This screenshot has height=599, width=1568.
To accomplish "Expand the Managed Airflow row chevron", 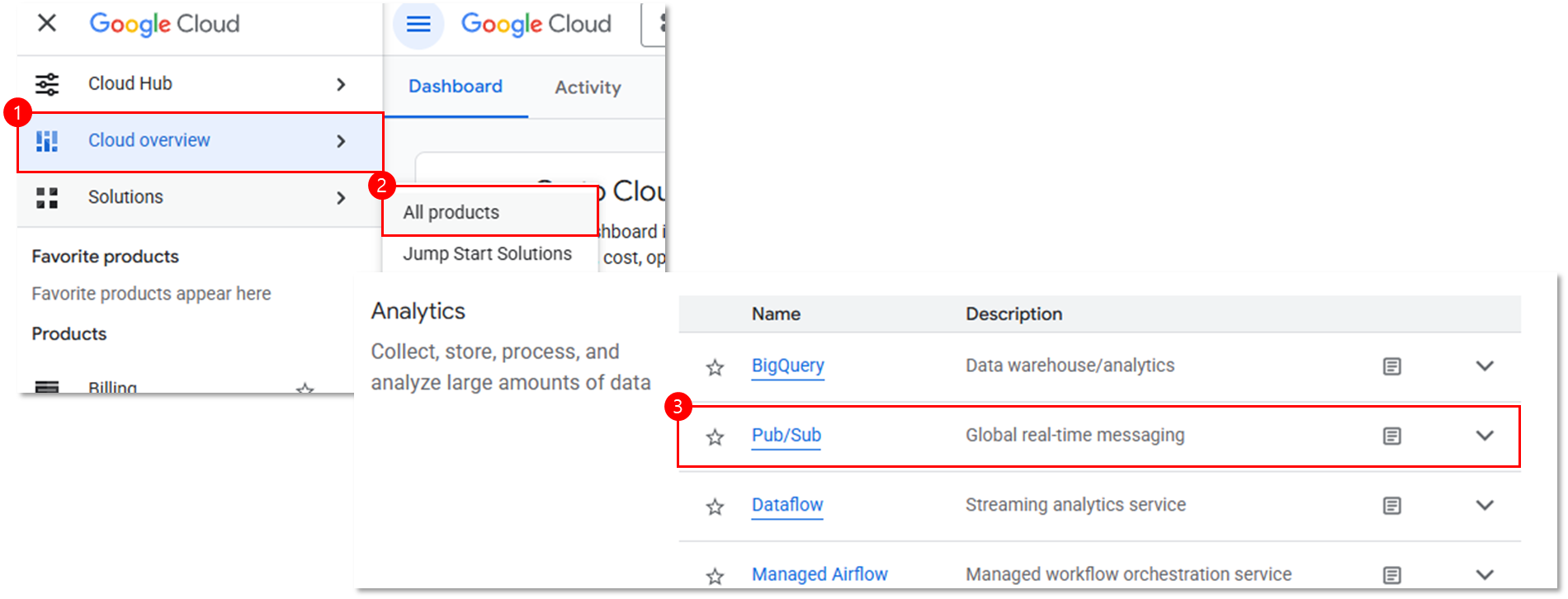I will pyautogui.click(x=1485, y=574).
